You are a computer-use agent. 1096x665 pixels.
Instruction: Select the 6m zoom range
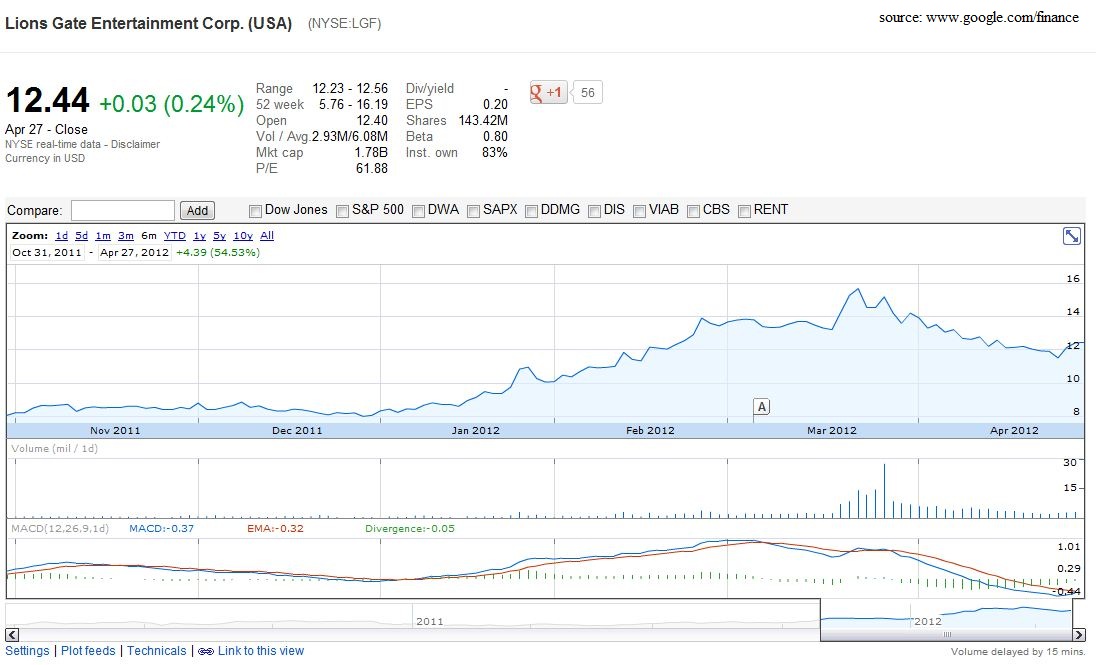(x=149, y=236)
